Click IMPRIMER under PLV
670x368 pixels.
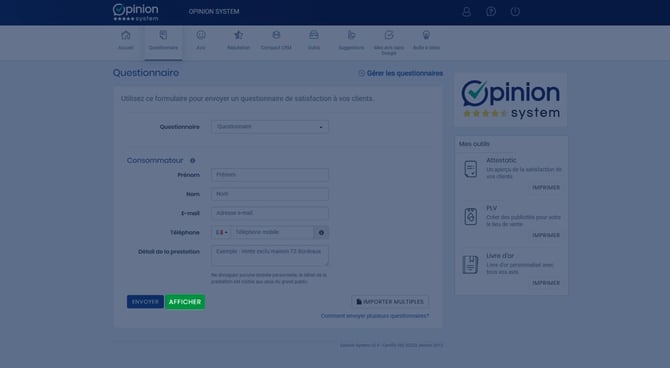[546, 236]
